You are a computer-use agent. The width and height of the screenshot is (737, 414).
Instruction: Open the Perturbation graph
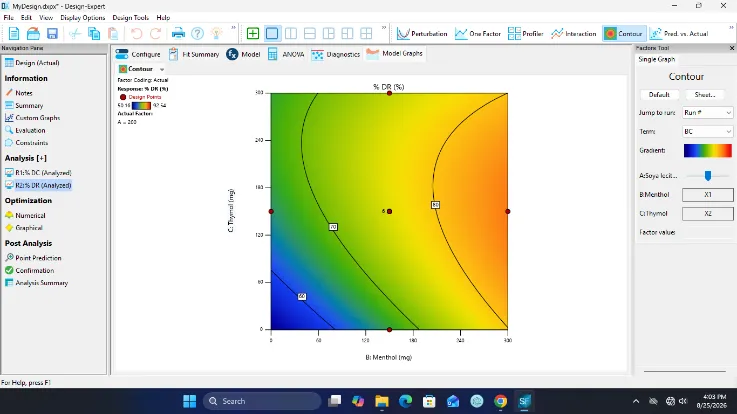point(422,33)
